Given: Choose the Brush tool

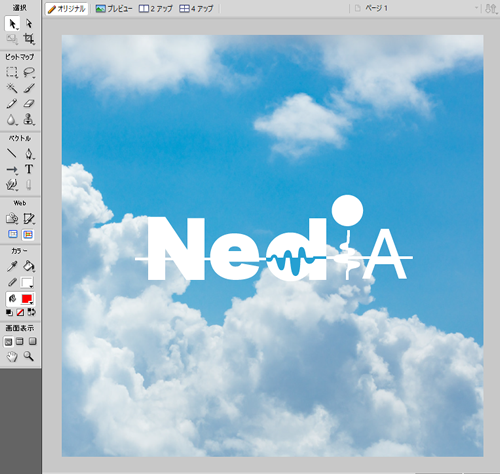Looking at the screenshot, I should coord(29,88).
